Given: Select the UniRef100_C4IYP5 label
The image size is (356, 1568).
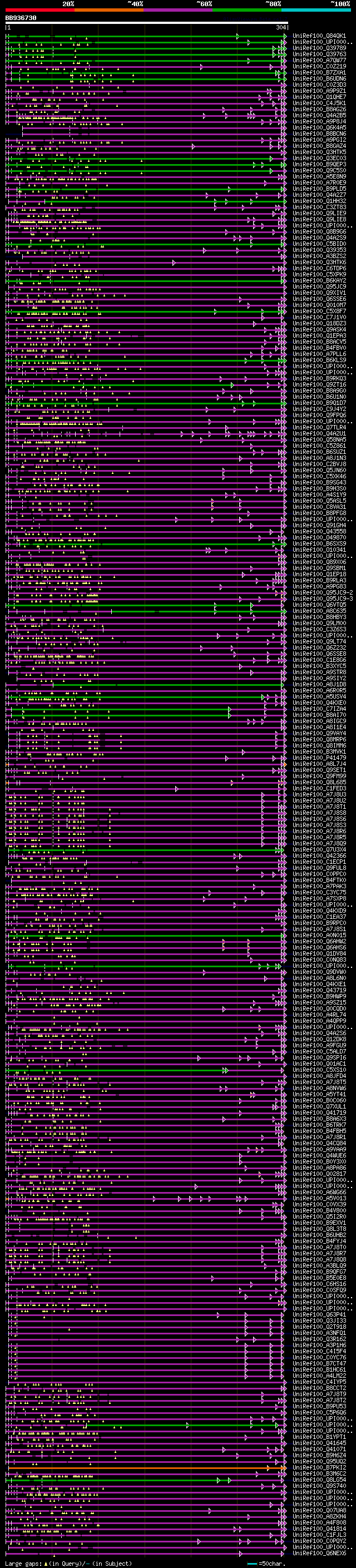Looking at the screenshot, I should coord(319,1382).
